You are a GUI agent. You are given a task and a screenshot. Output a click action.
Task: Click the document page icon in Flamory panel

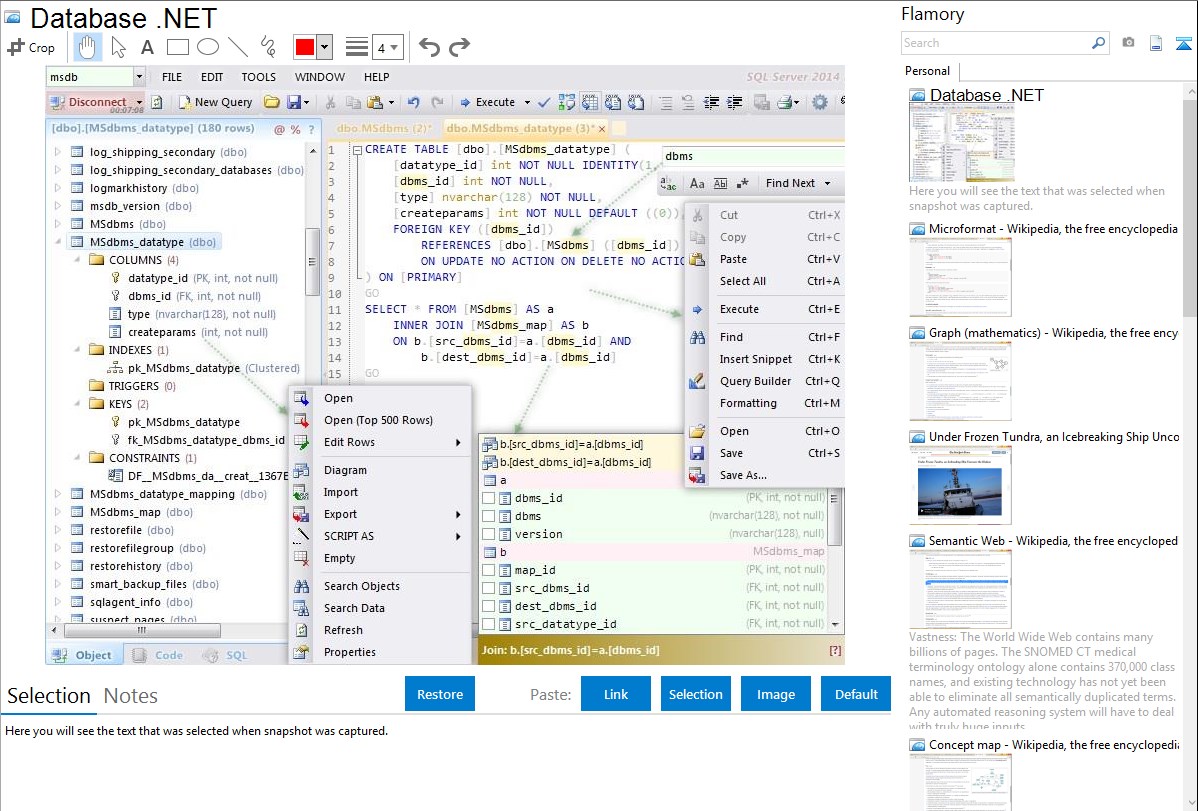coord(1156,43)
